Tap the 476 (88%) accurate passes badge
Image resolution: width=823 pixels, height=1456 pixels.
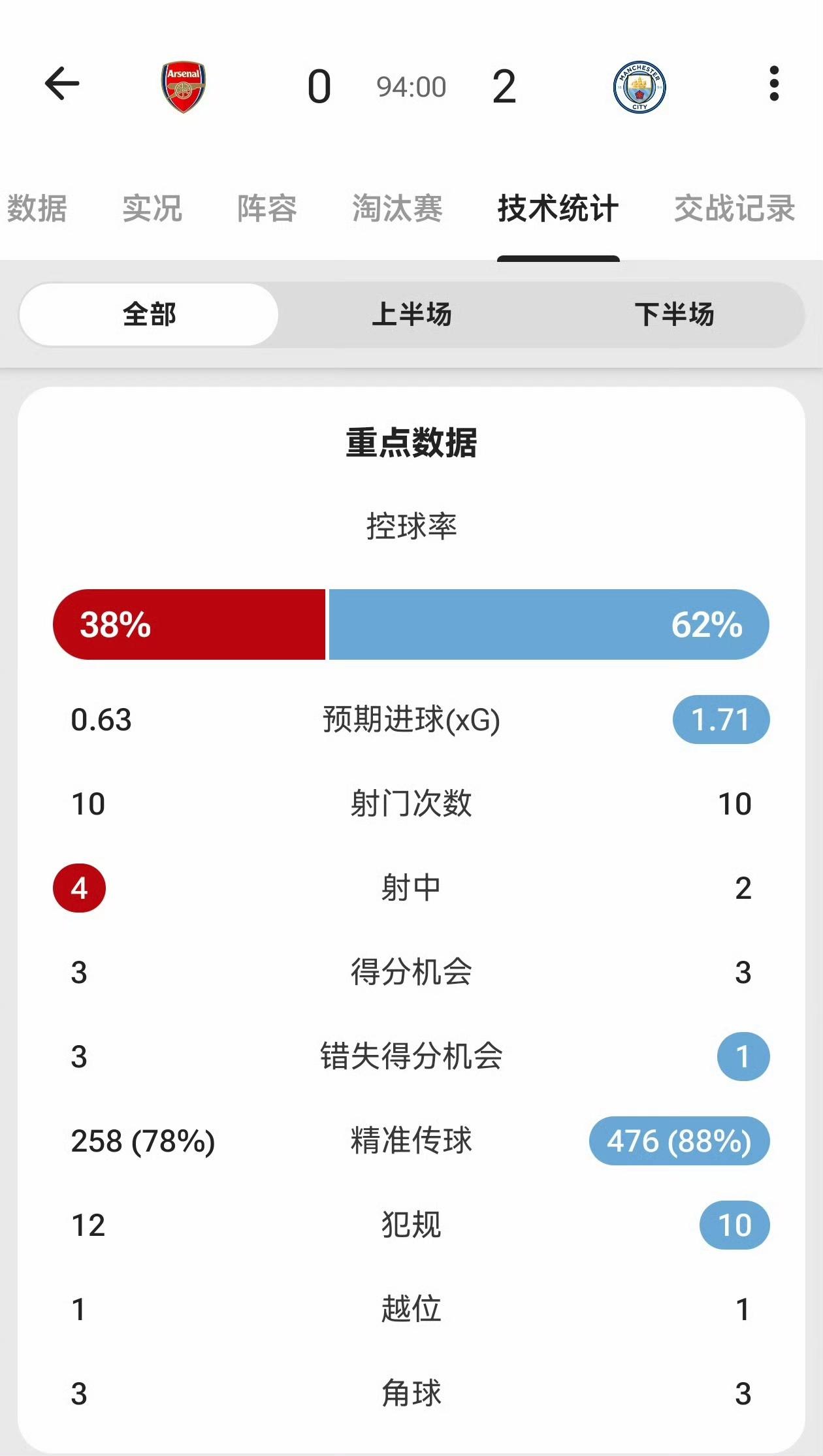(x=679, y=1141)
